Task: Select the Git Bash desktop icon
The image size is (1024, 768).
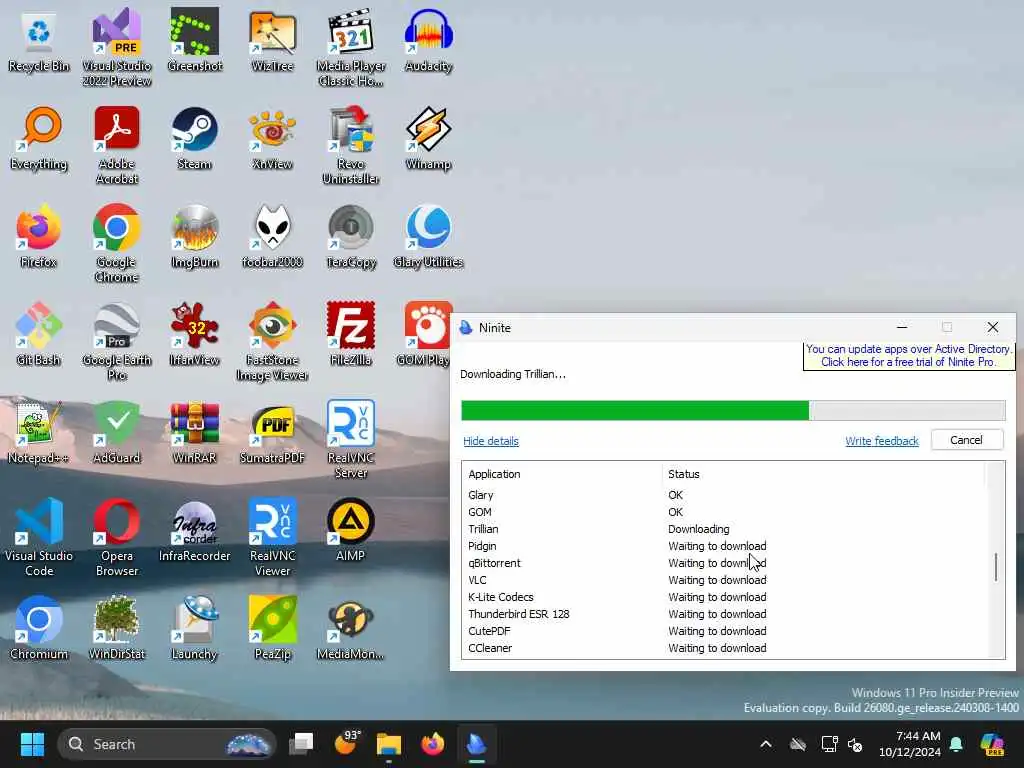Action: tap(39, 335)
